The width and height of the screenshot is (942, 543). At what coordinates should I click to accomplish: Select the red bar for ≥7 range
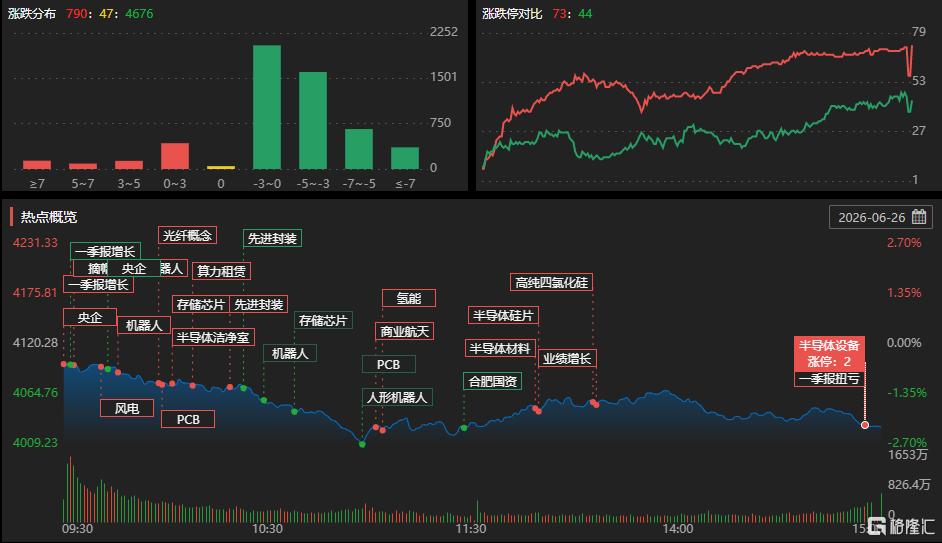pos(37,165)
